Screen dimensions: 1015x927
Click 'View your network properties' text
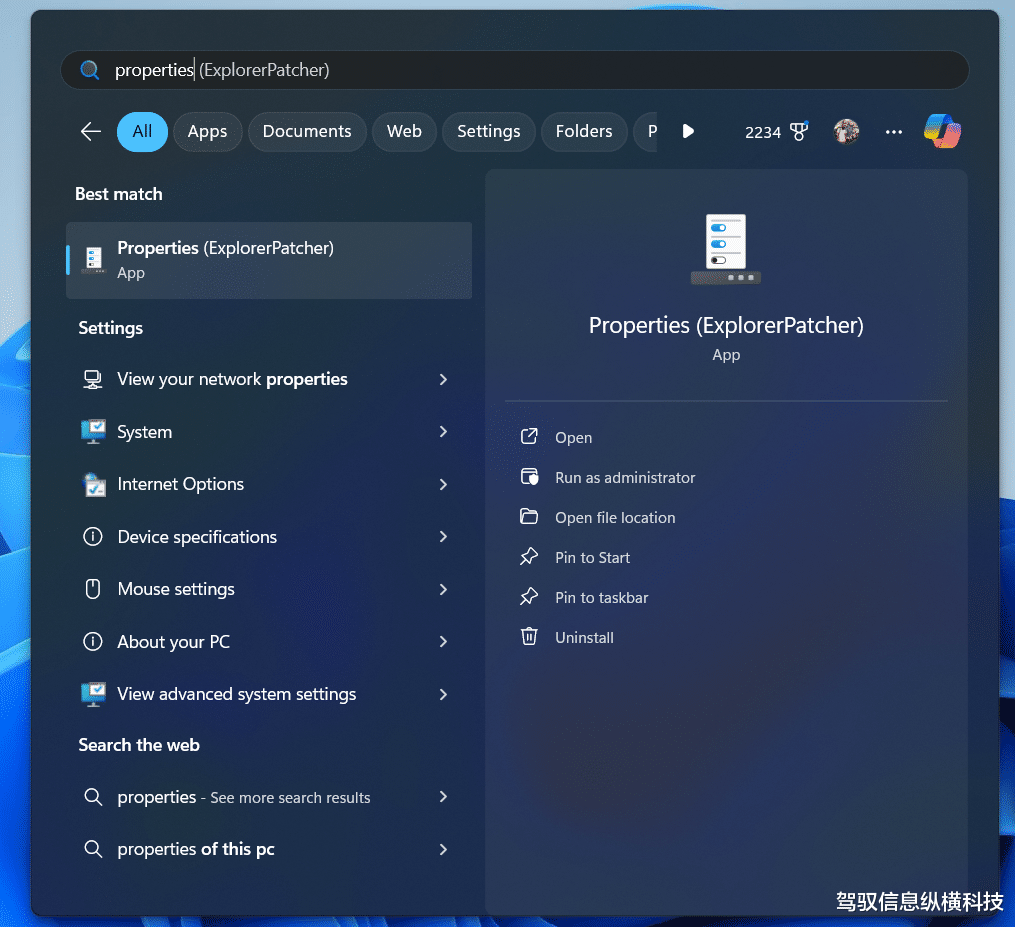pos(232,379)
